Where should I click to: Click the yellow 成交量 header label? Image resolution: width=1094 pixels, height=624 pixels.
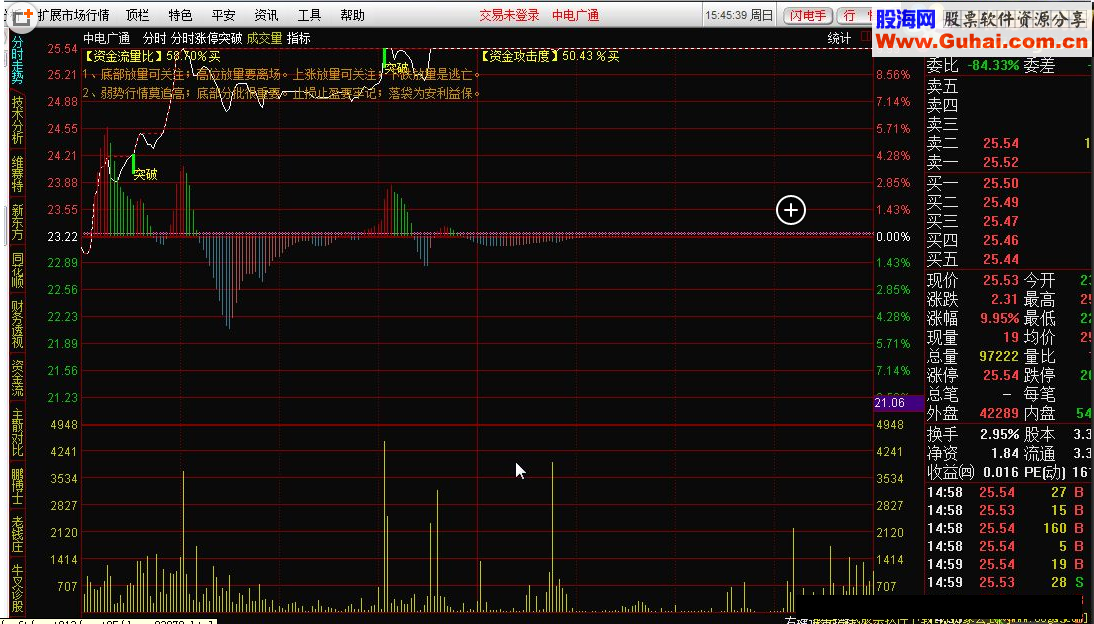264,38
